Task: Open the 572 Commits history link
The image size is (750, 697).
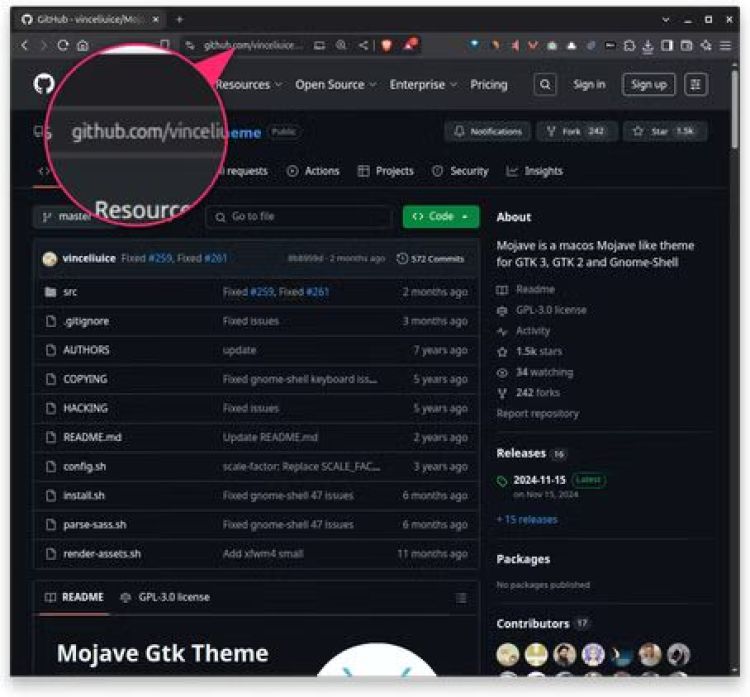Action: (x=430, y=259)
